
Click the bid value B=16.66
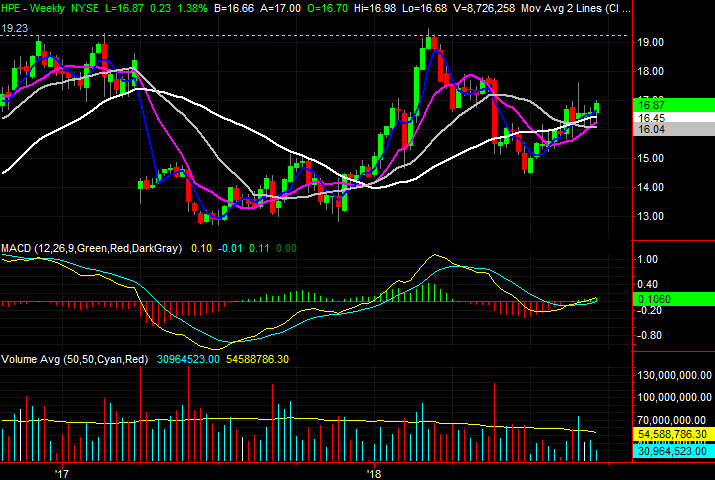pyautogui.click(x=234, y=8)
